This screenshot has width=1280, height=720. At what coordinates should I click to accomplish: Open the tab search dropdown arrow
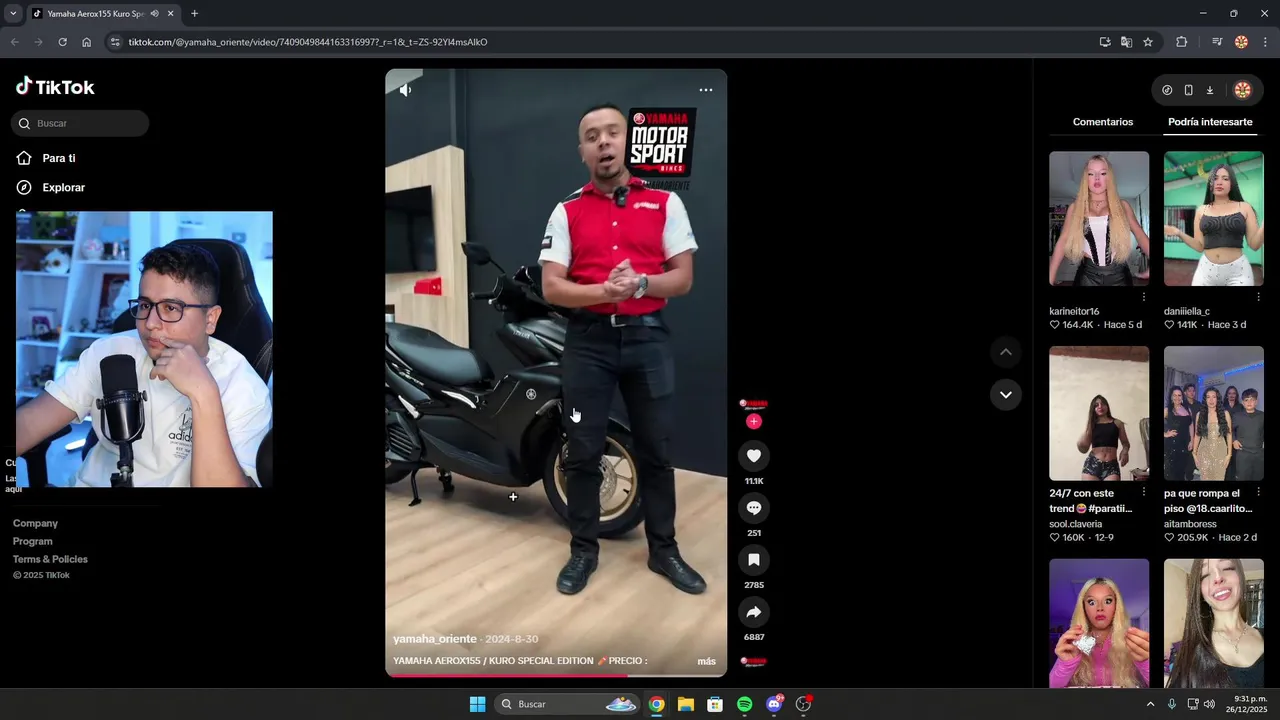coord(13,14)
